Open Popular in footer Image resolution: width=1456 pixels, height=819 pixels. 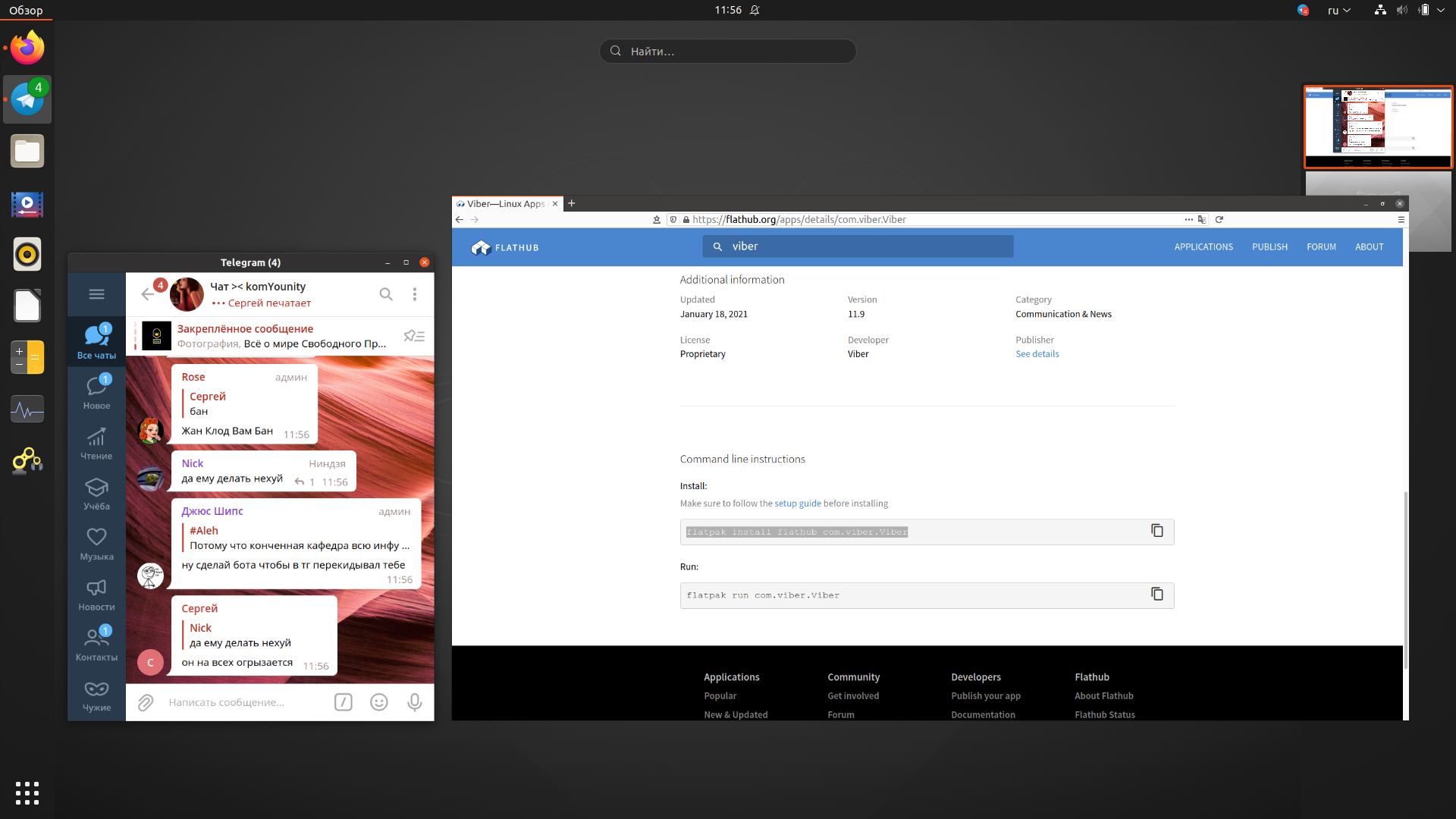click(x=720, y=696)
